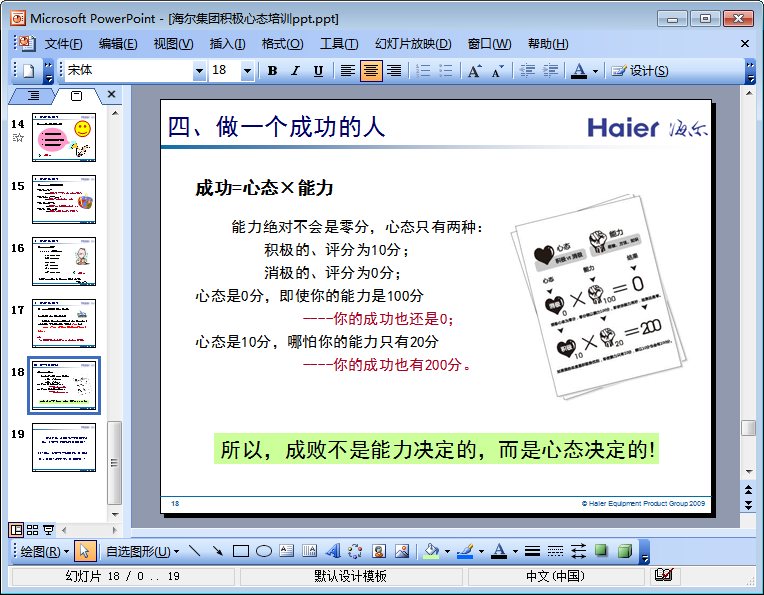Open fill color dropdown arrow
764x595 pixels.
point(447,551)
